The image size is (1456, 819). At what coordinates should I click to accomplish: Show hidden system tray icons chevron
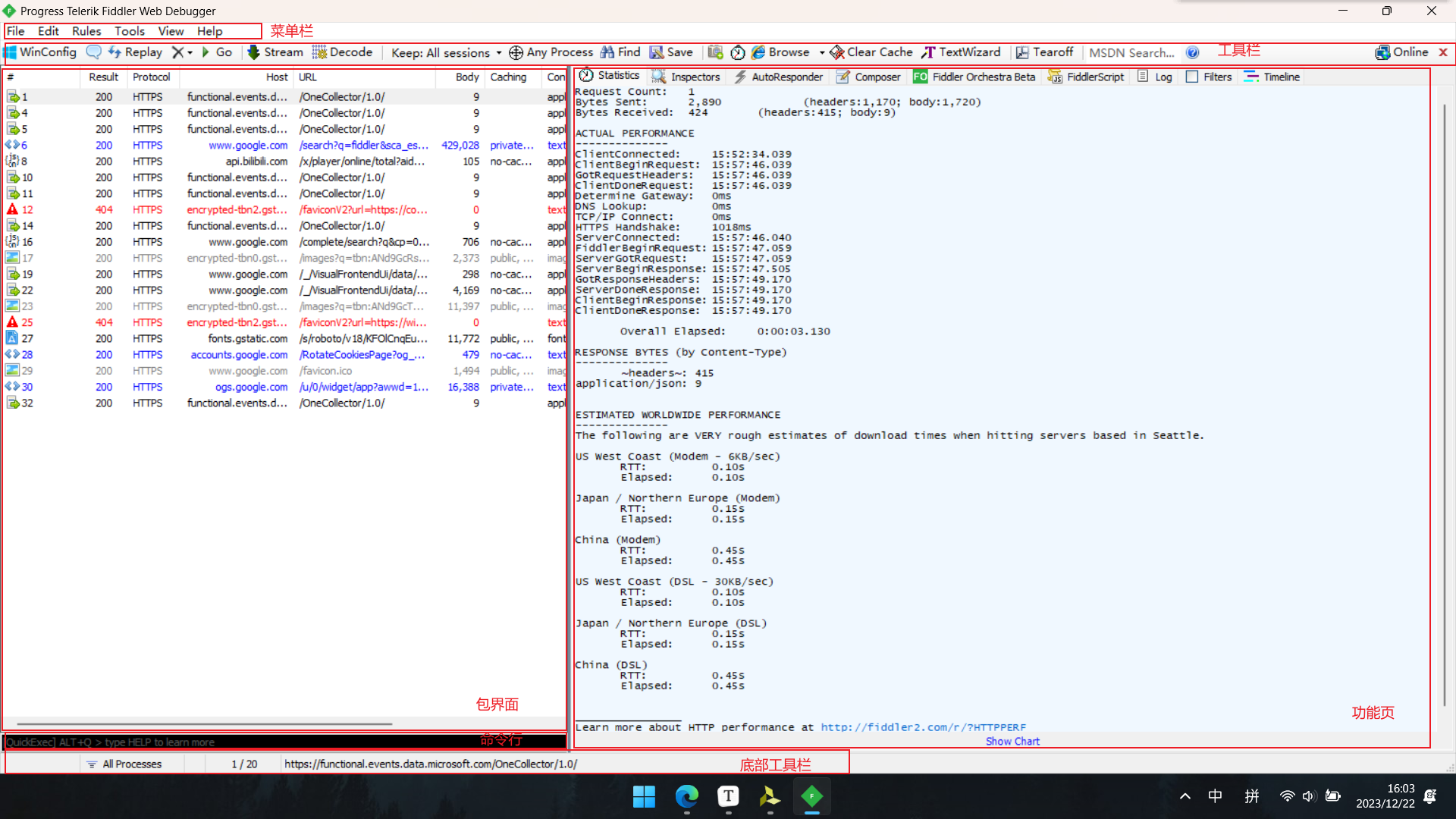[1185, 796]
